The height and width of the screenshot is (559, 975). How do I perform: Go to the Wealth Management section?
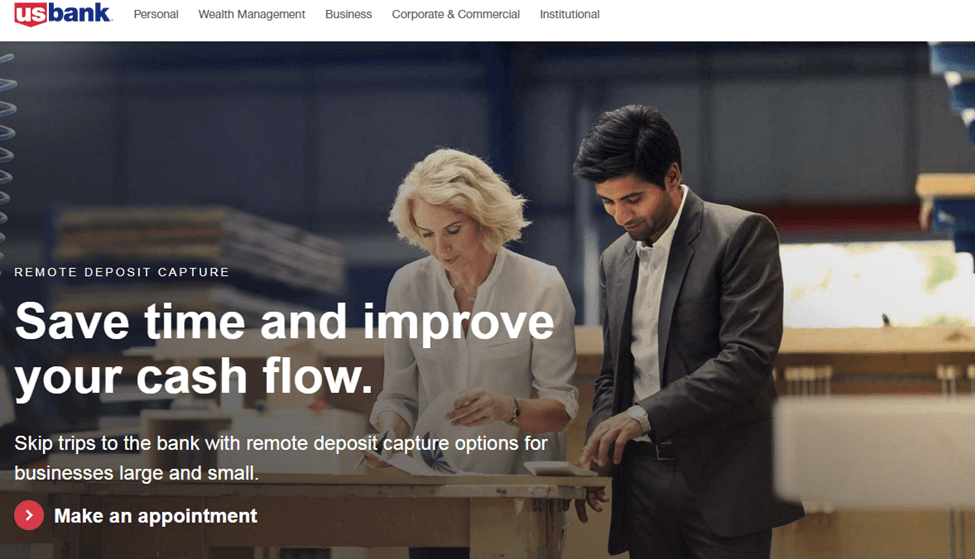coord(252,14)
